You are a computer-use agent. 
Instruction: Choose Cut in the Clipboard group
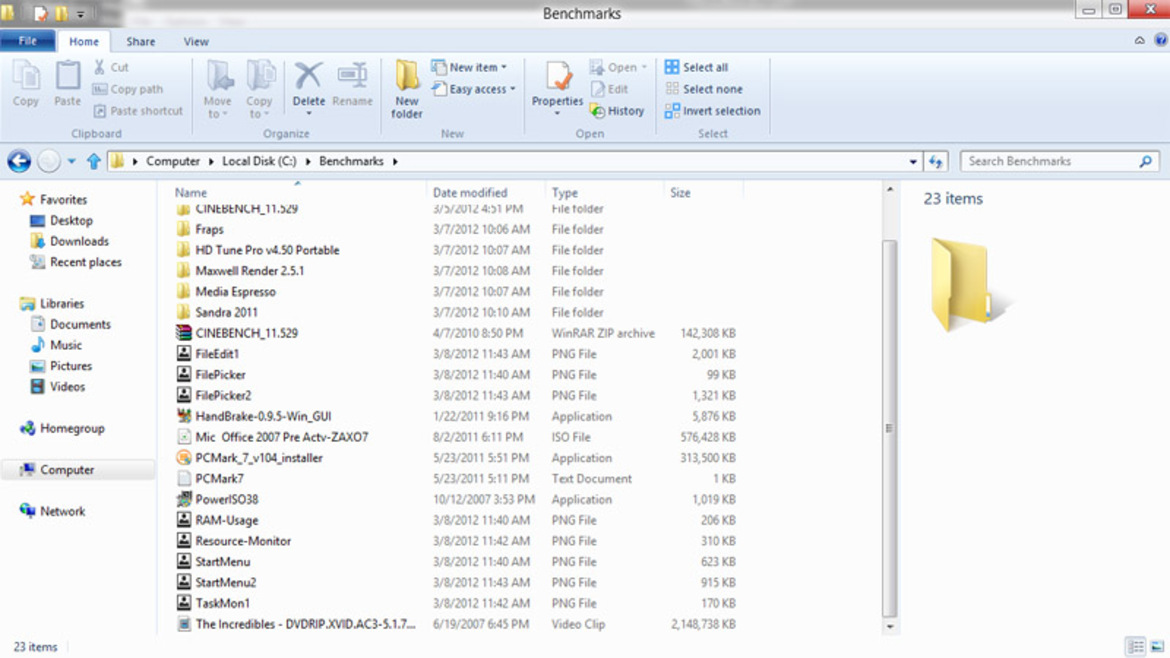click(110, 67)
